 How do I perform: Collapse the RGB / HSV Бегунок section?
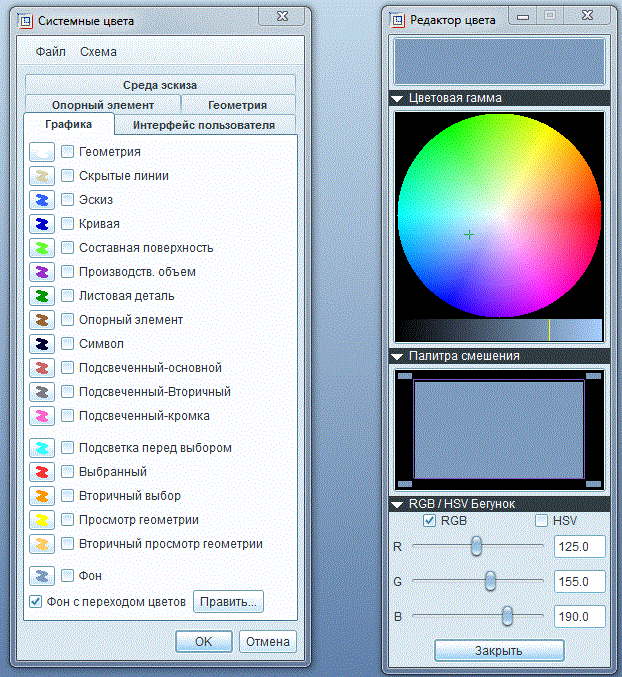point(398,504)
